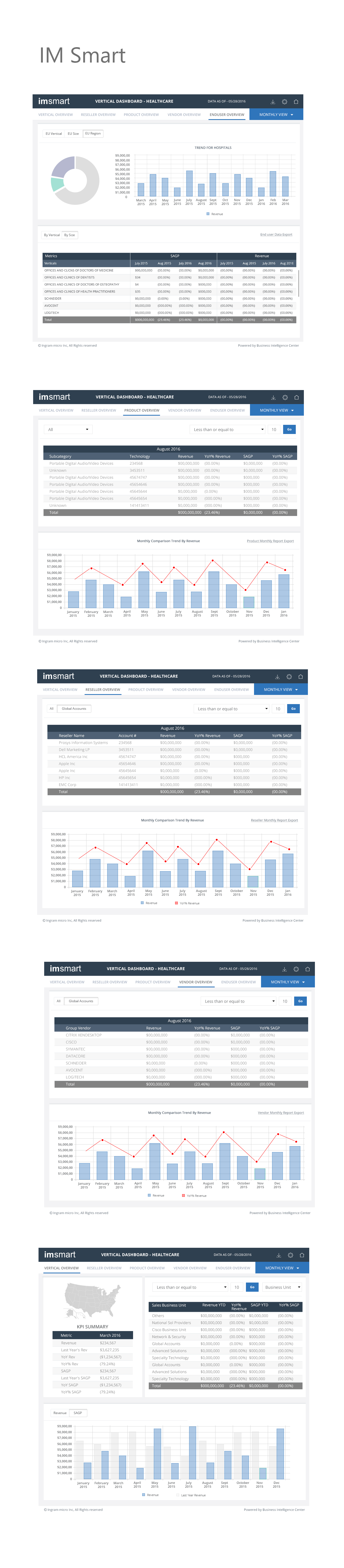The width and height of the screenshot is (344, 1568).
Task: Switch to Reseller Overview tab in Product Overview dashboard
Action: tap(99, 410)
